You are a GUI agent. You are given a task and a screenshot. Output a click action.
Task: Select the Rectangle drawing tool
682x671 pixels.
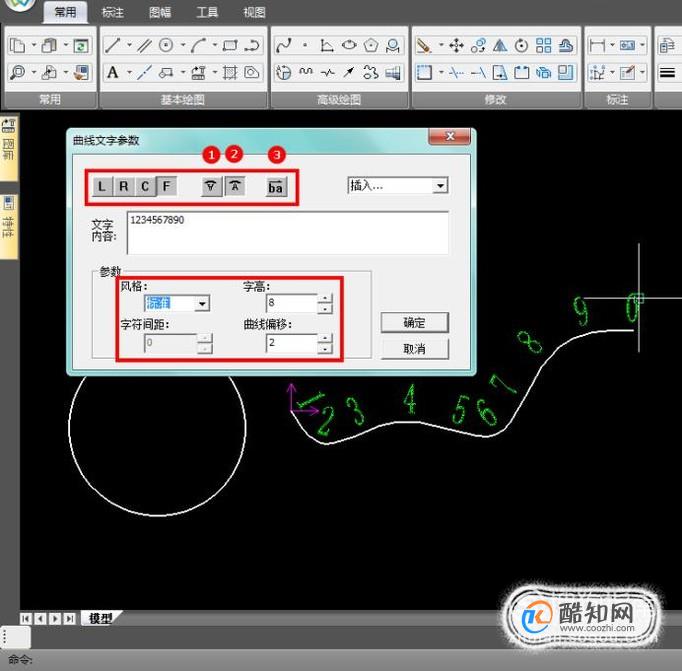pos(230,45)
